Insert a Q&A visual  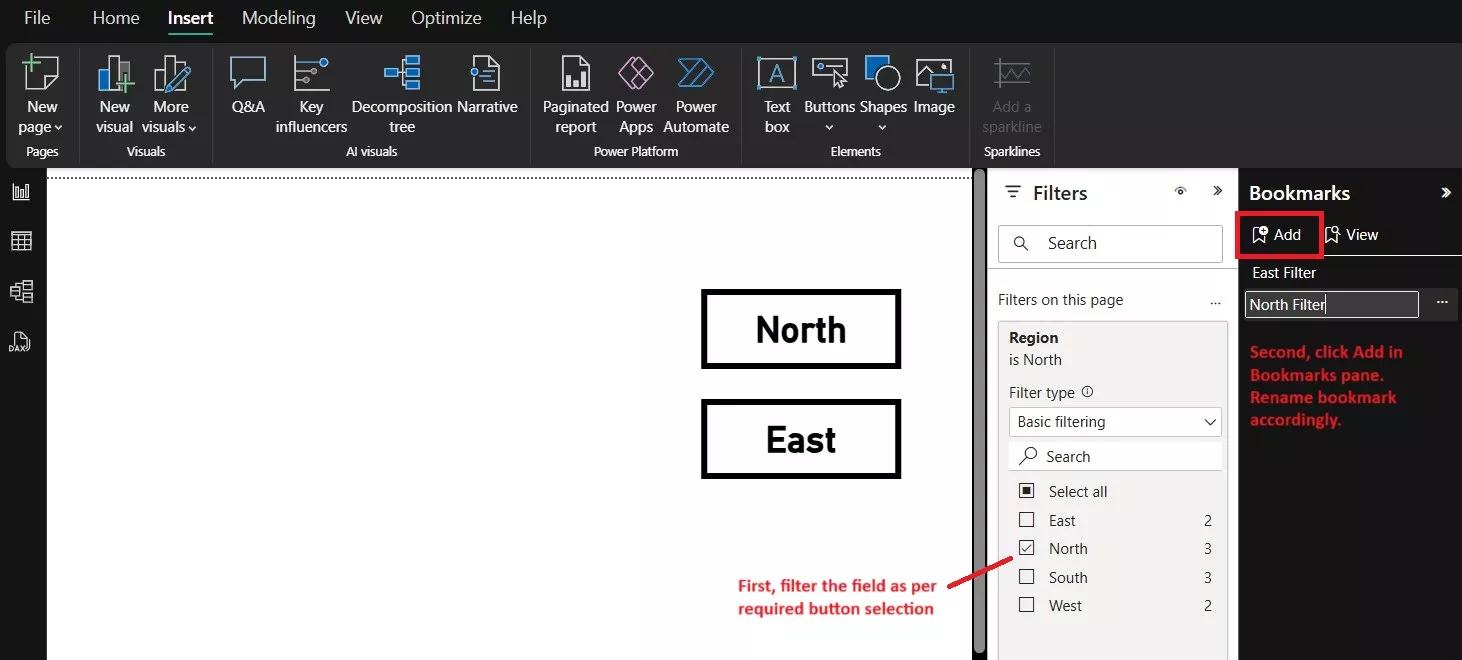click(247, 90)
